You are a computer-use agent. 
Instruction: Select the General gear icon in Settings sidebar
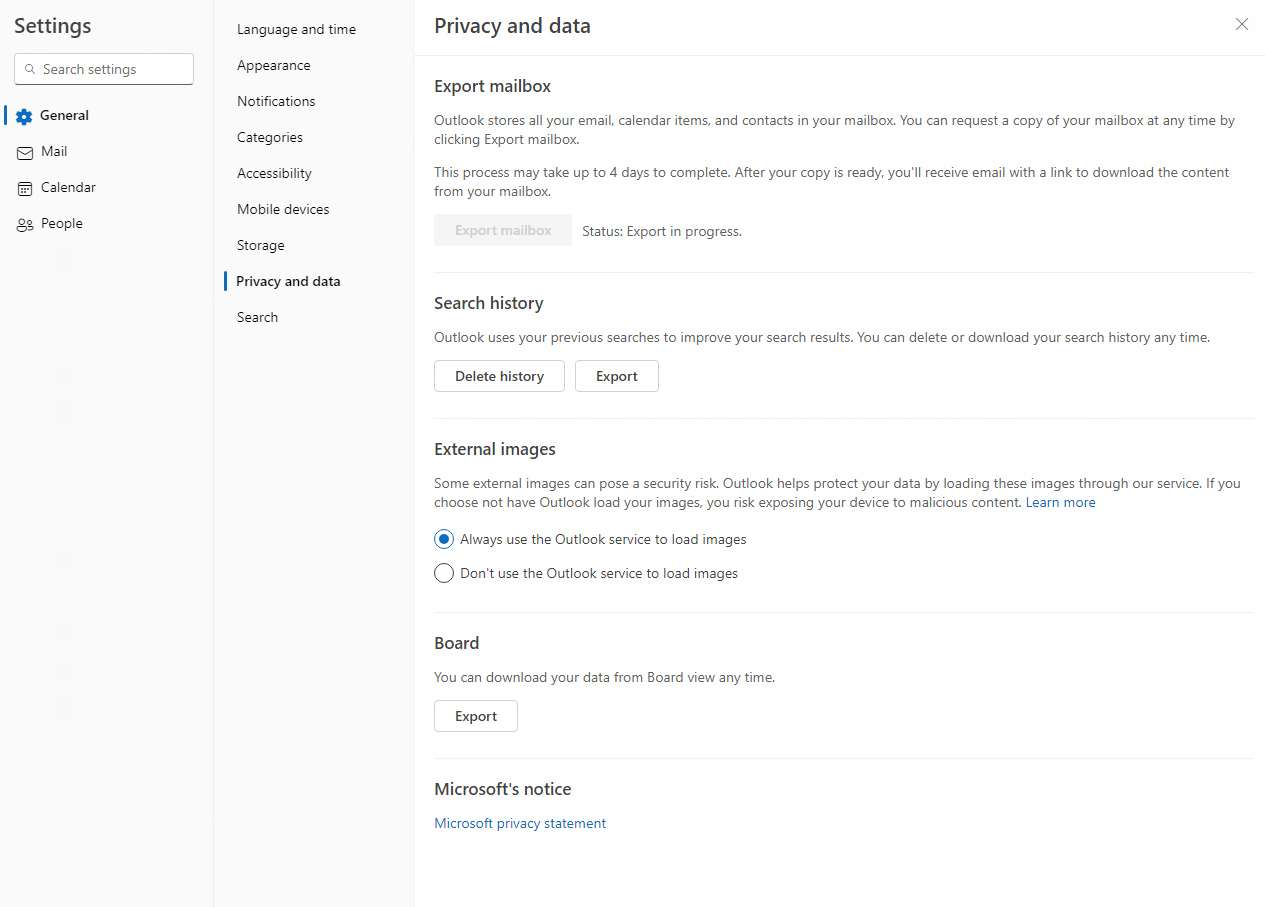(x=24, y=115)
